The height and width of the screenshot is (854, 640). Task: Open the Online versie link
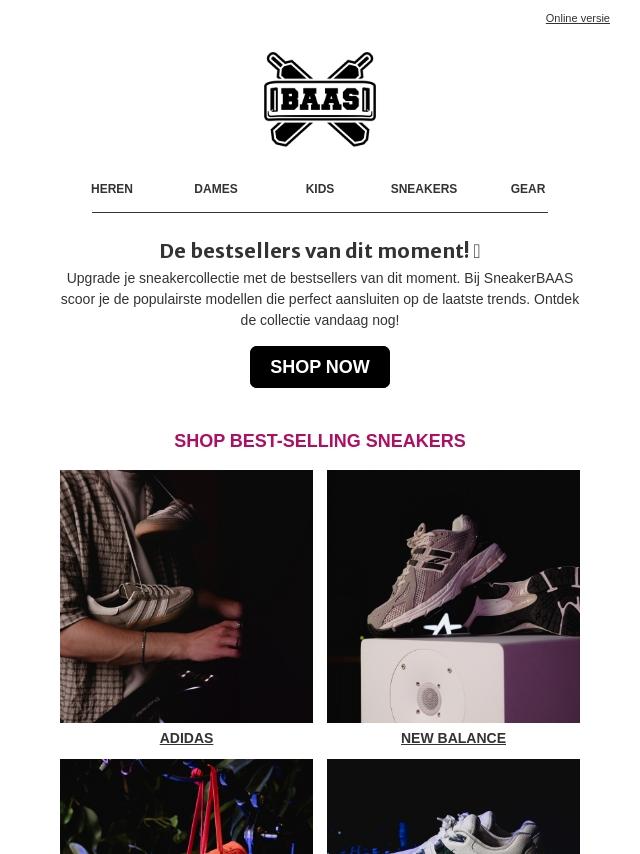[x=577, y=18]
